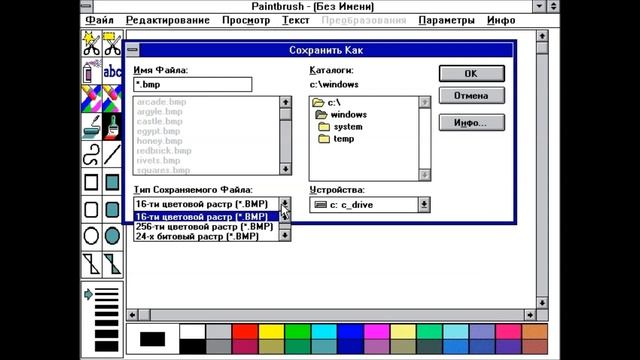Choose the straight Line tool
Image resolution: width=640 pixels, height=360 pixels.
tap(112, 154)
